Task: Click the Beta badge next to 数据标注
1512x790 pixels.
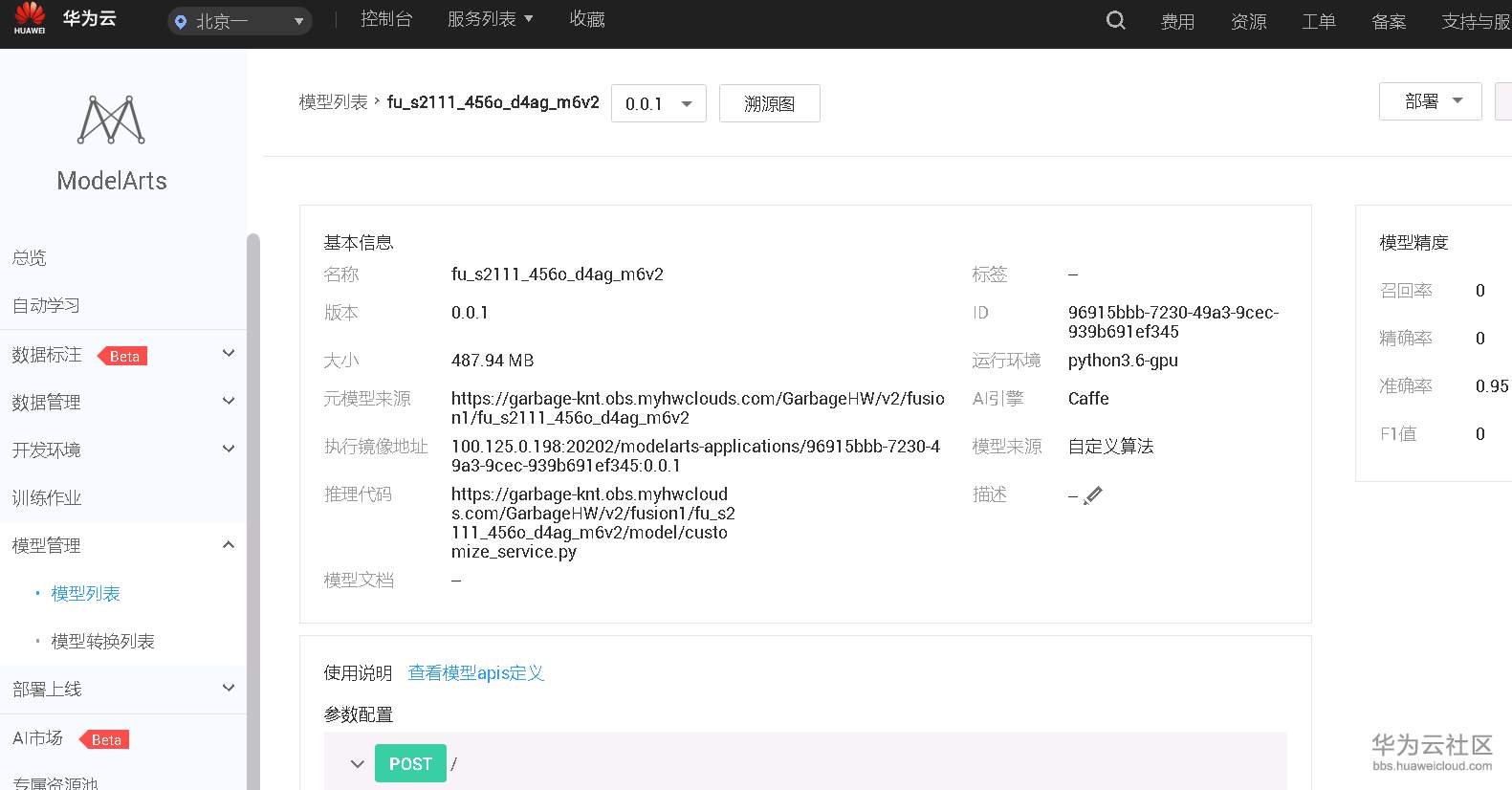Action: tap(123, 356)
